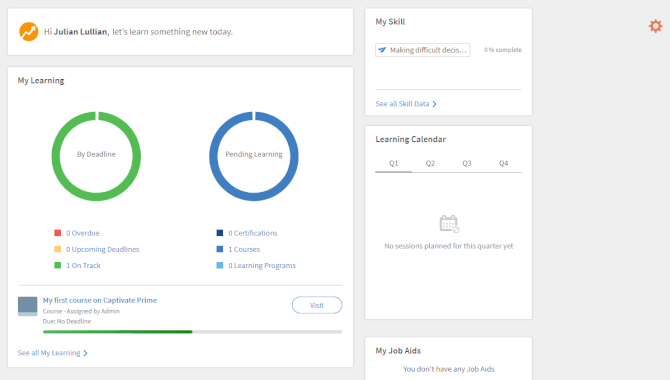Viewport: 670px width, 380px height.
Task: Open the Captivate Prime course thumbnail
Action: (27, 306)
